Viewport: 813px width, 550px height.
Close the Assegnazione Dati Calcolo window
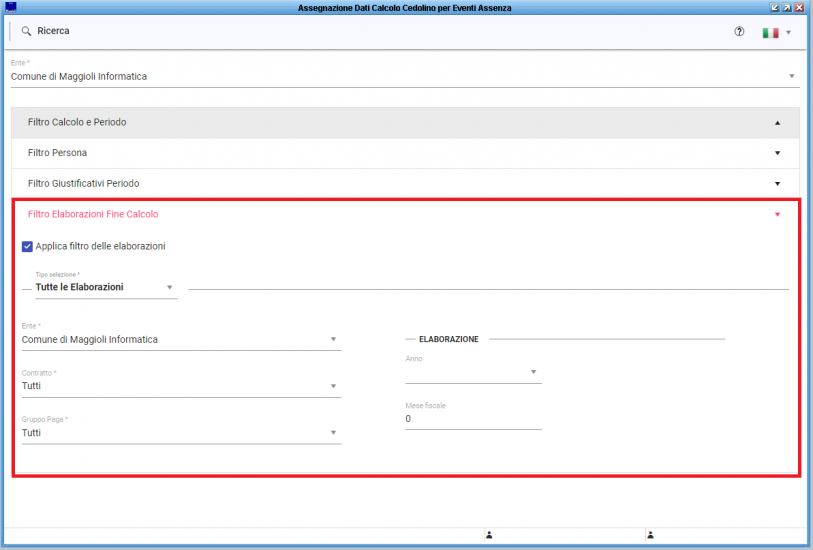coord(800,7)
